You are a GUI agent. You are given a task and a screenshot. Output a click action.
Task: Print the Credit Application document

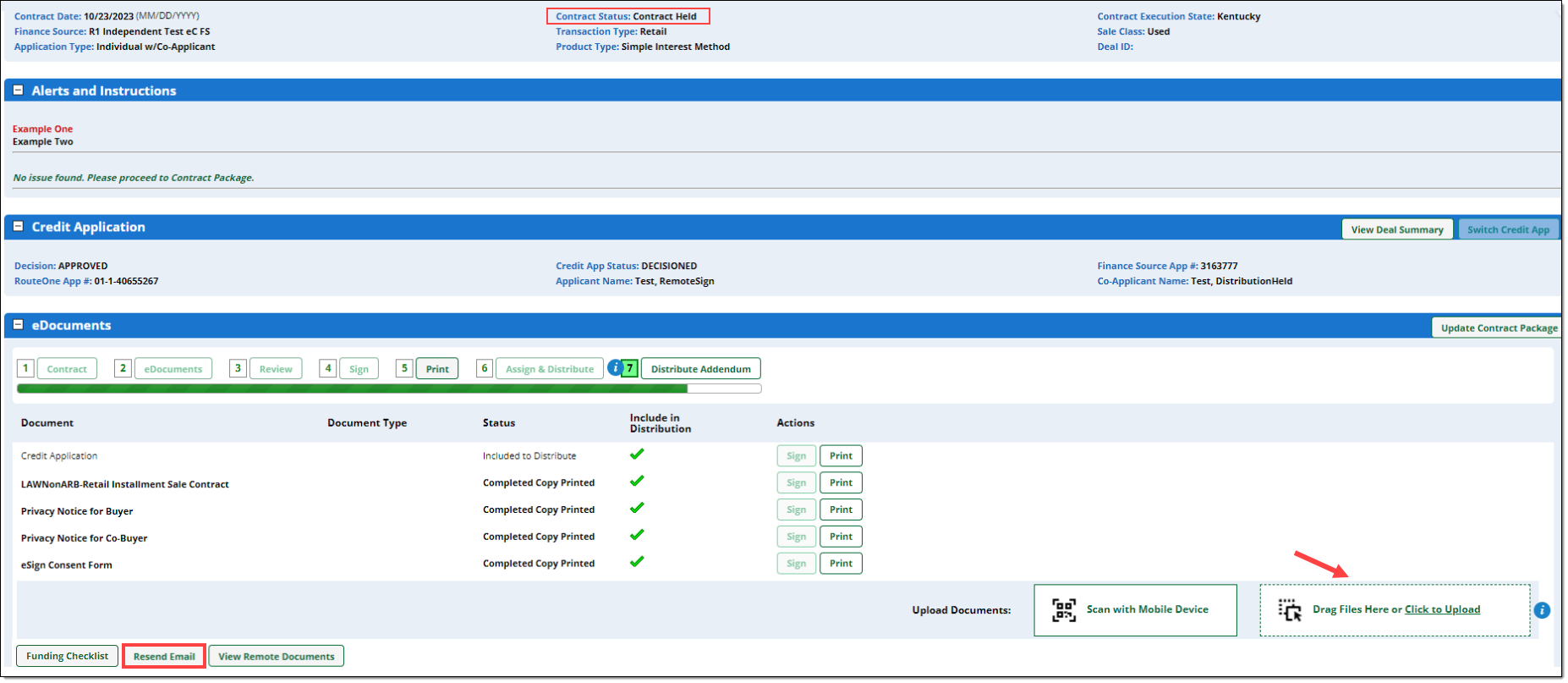841,456
